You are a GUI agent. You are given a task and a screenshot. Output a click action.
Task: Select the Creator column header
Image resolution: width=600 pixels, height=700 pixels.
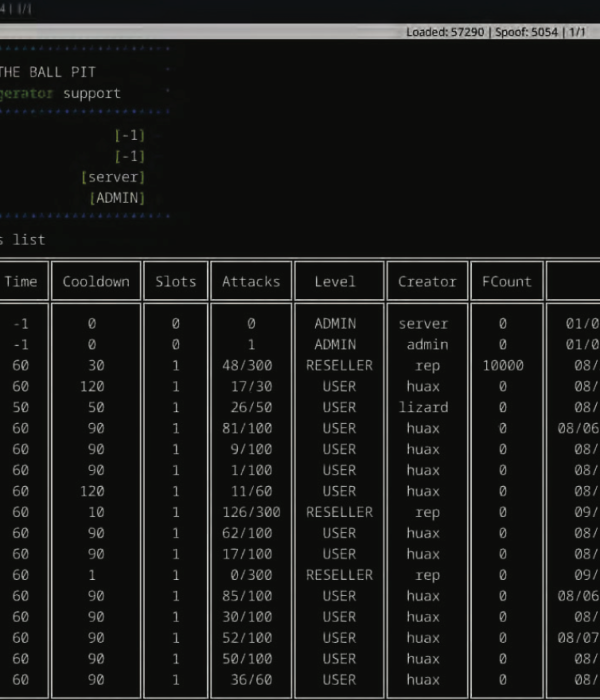[427, 281]
